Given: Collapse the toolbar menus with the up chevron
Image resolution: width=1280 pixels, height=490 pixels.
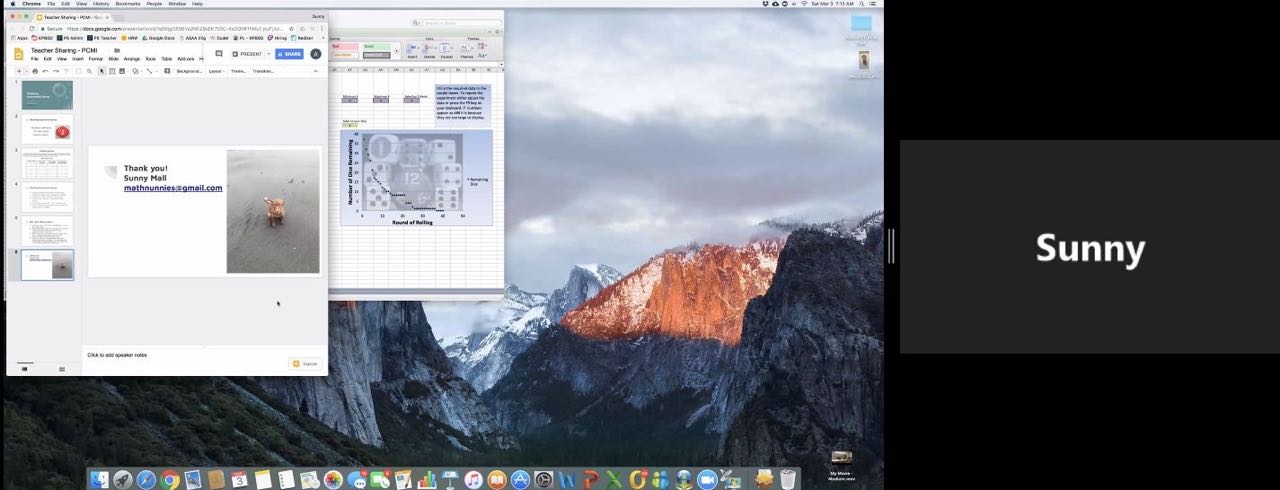Looking at the screenshot, I should coord(316,71).
